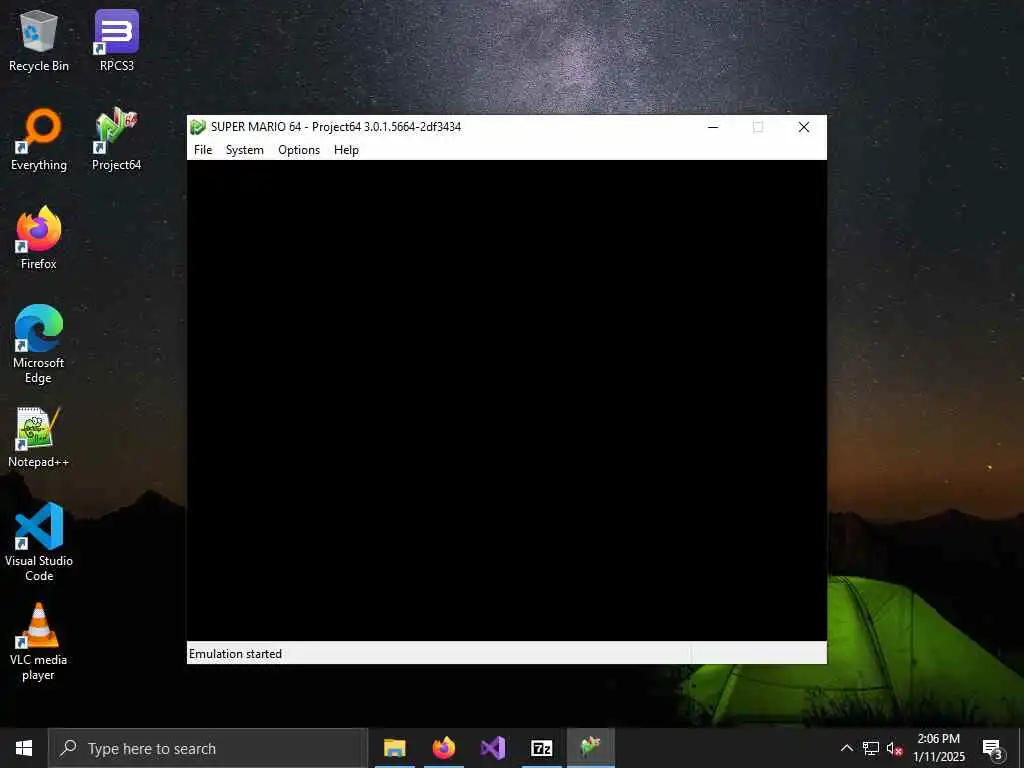Open the network status tray icon

[871, 748]
